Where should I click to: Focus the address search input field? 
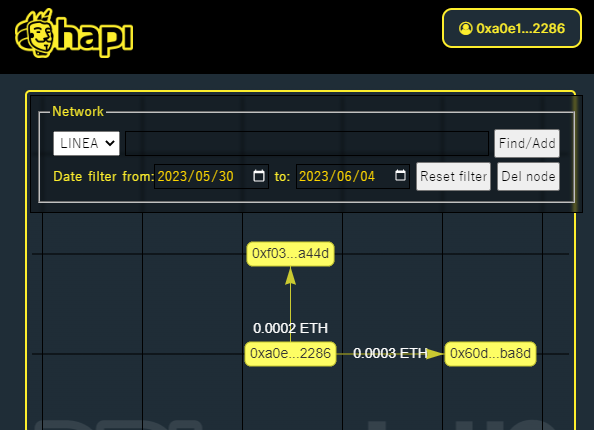[x=307, y=143]
